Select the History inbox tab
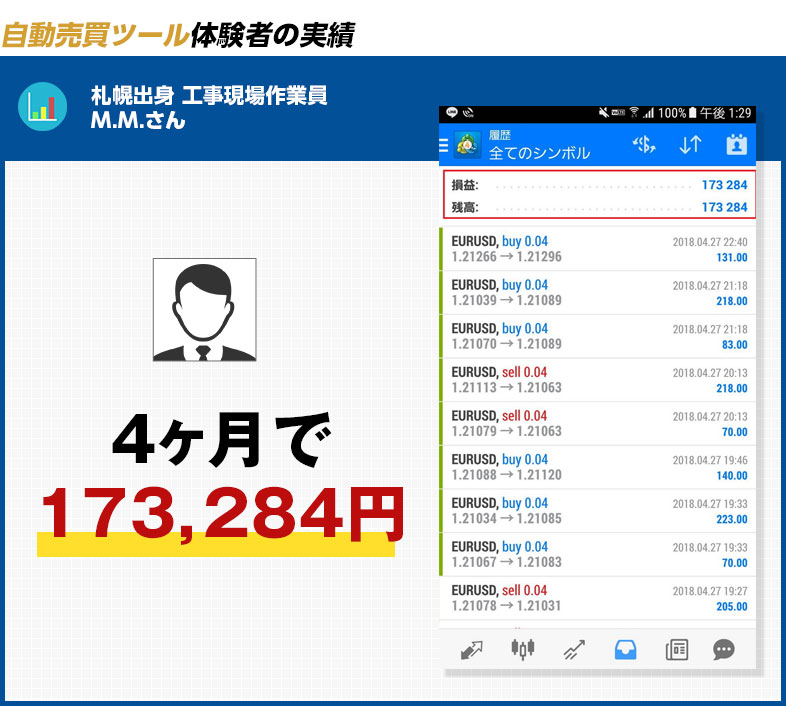786x706 pixels. tap(625, 650)
